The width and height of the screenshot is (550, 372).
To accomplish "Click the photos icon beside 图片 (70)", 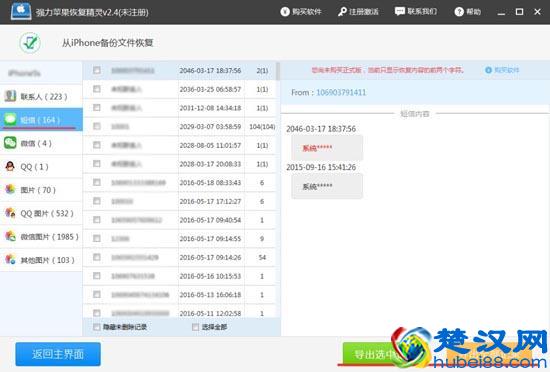I will (x=10, y=189).
